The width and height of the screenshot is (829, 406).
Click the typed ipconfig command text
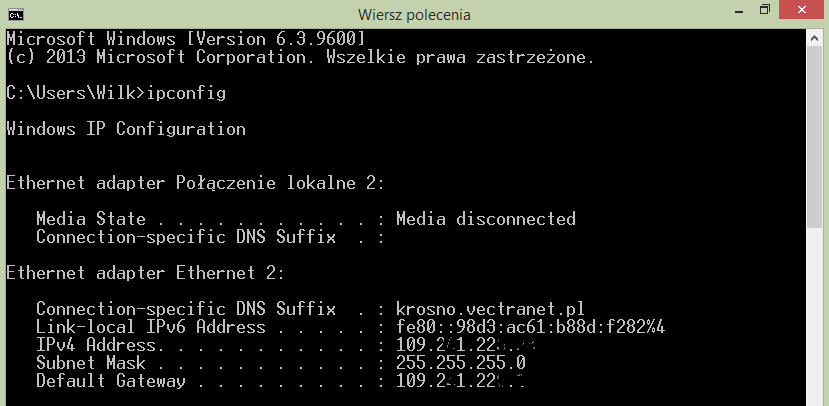[x=186, y=94]
